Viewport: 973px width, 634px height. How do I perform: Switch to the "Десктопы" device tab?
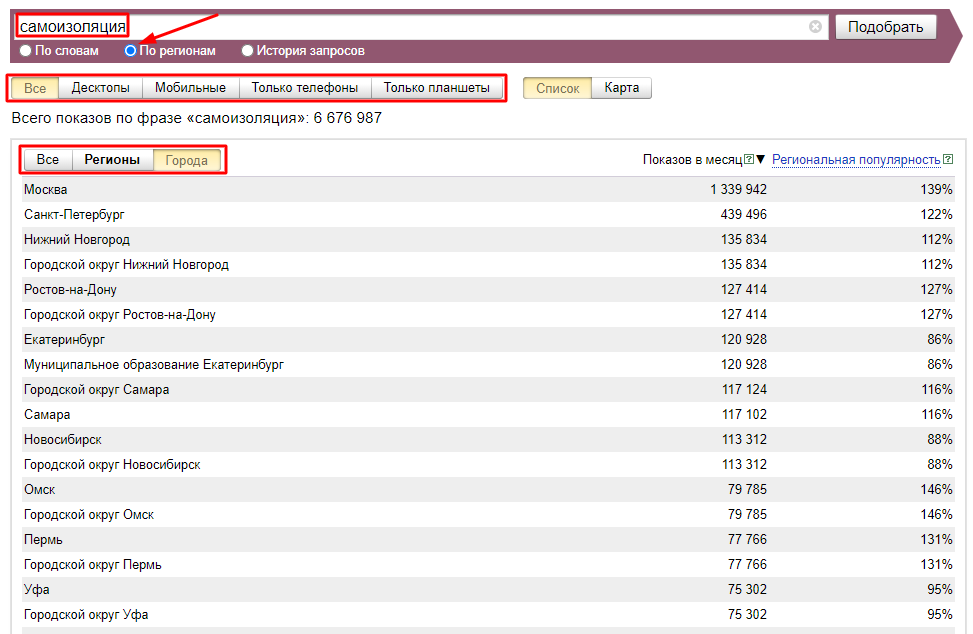(x=100, y=88)
